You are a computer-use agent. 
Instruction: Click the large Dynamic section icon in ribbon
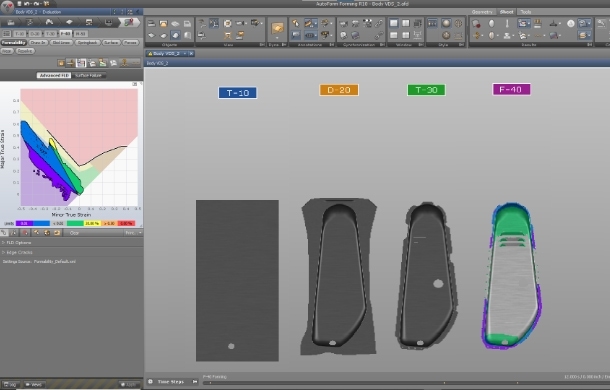[277, 28]
